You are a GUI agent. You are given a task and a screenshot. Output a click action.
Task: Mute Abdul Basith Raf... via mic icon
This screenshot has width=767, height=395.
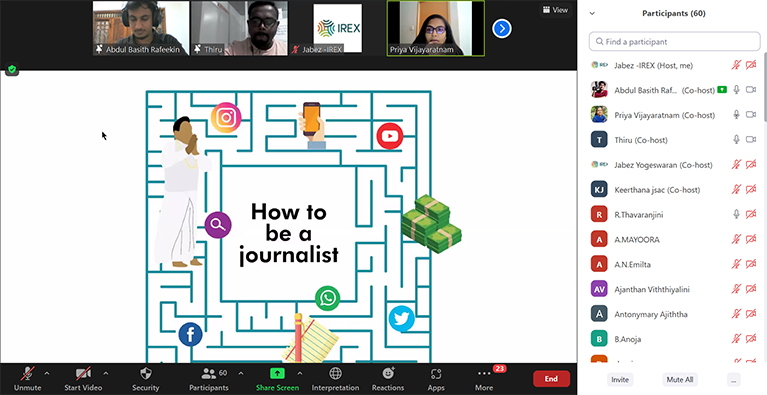pos(736,90)
